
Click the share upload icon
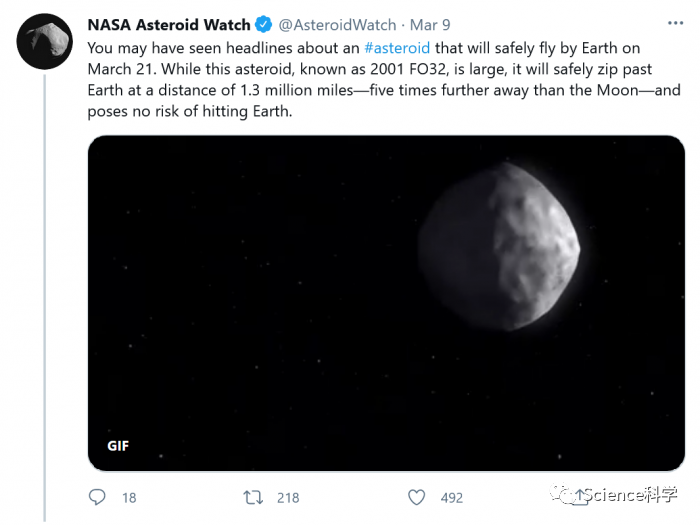579,497
